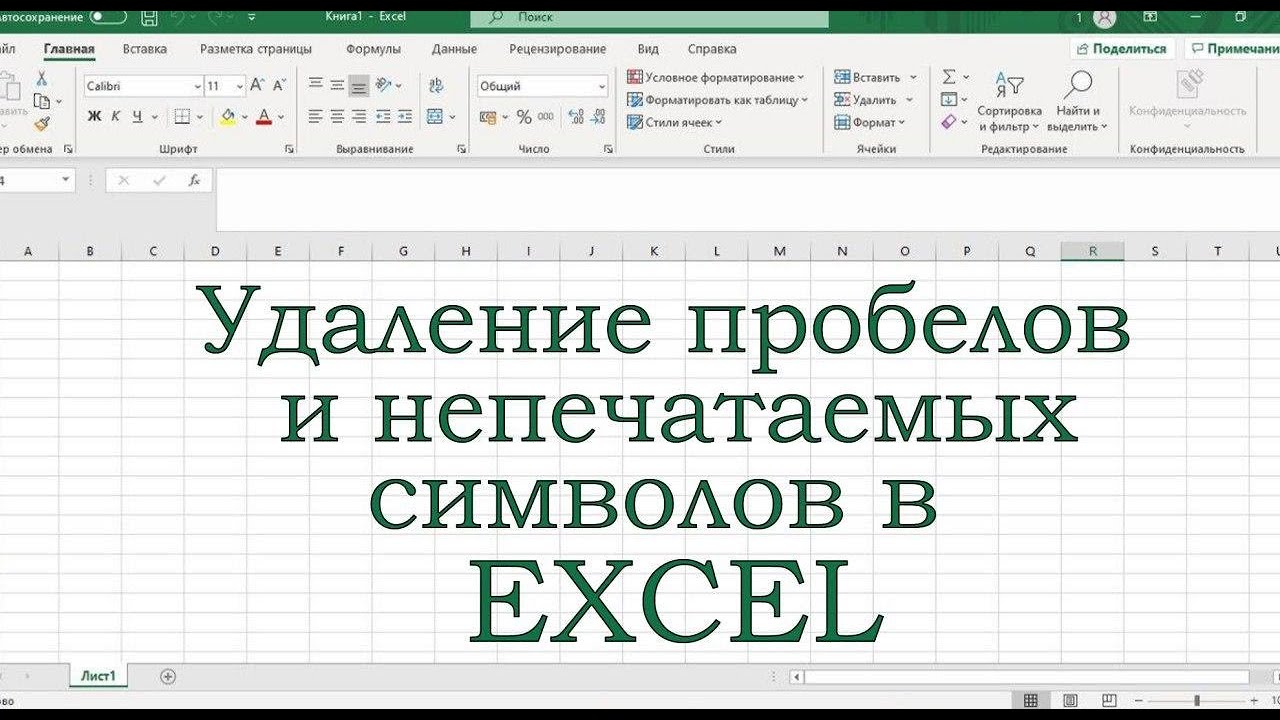Click the Merge and Center icon
Image resolution: width=1280 pixels, height=720 pixels.
tap(435, 117)
